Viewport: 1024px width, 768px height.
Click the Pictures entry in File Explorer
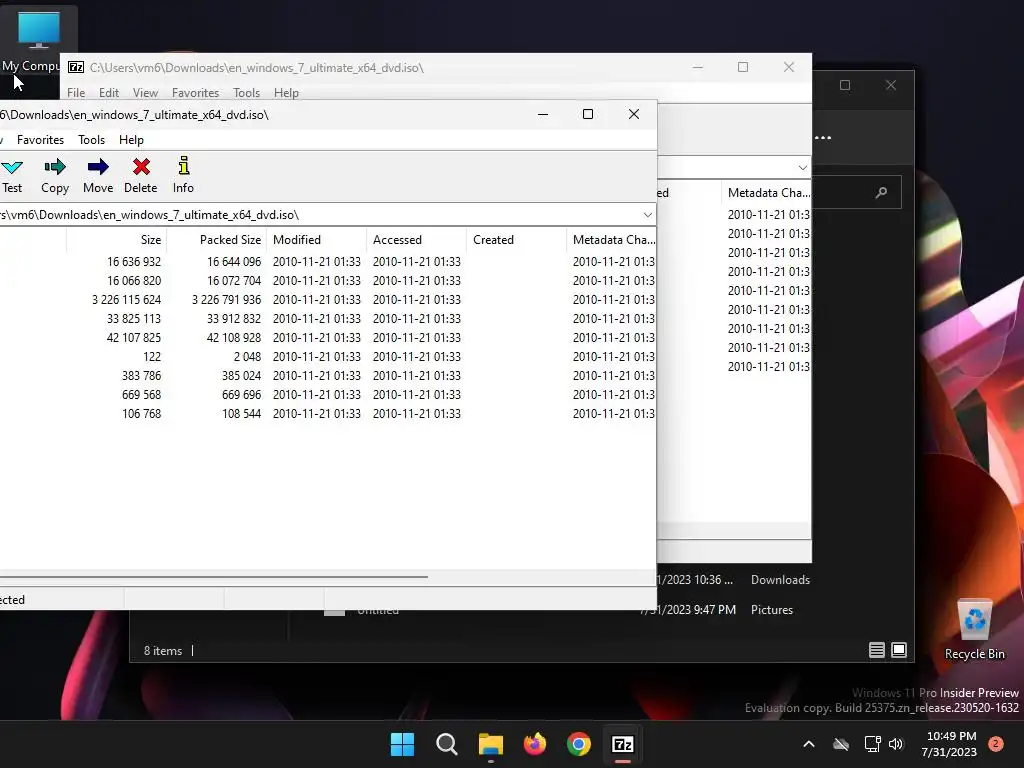click(772, 610)
